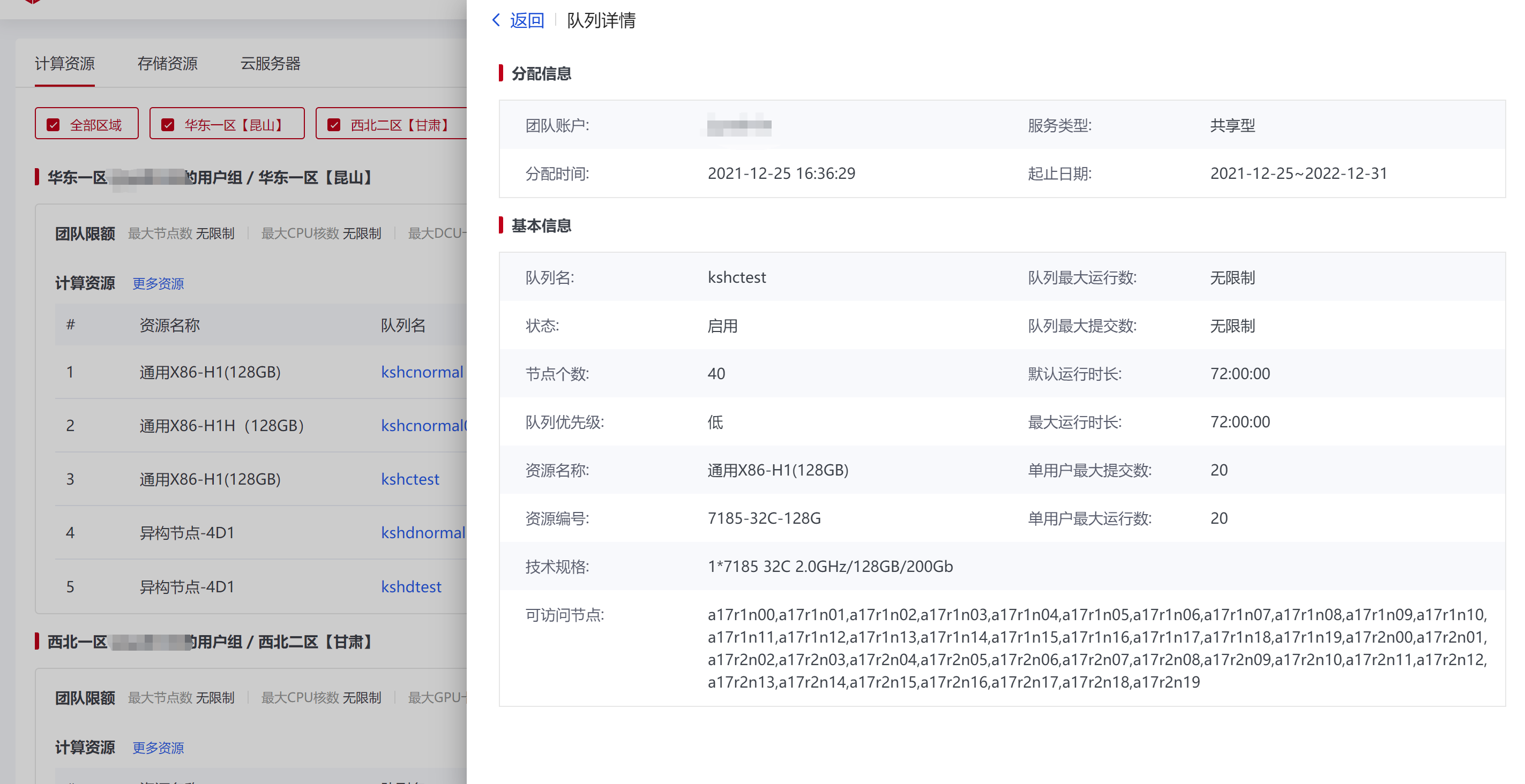This screenshot has width=1525, height=784.
Task: Click the 最大运行时长 value 72:00:00
Action: 1240,422
